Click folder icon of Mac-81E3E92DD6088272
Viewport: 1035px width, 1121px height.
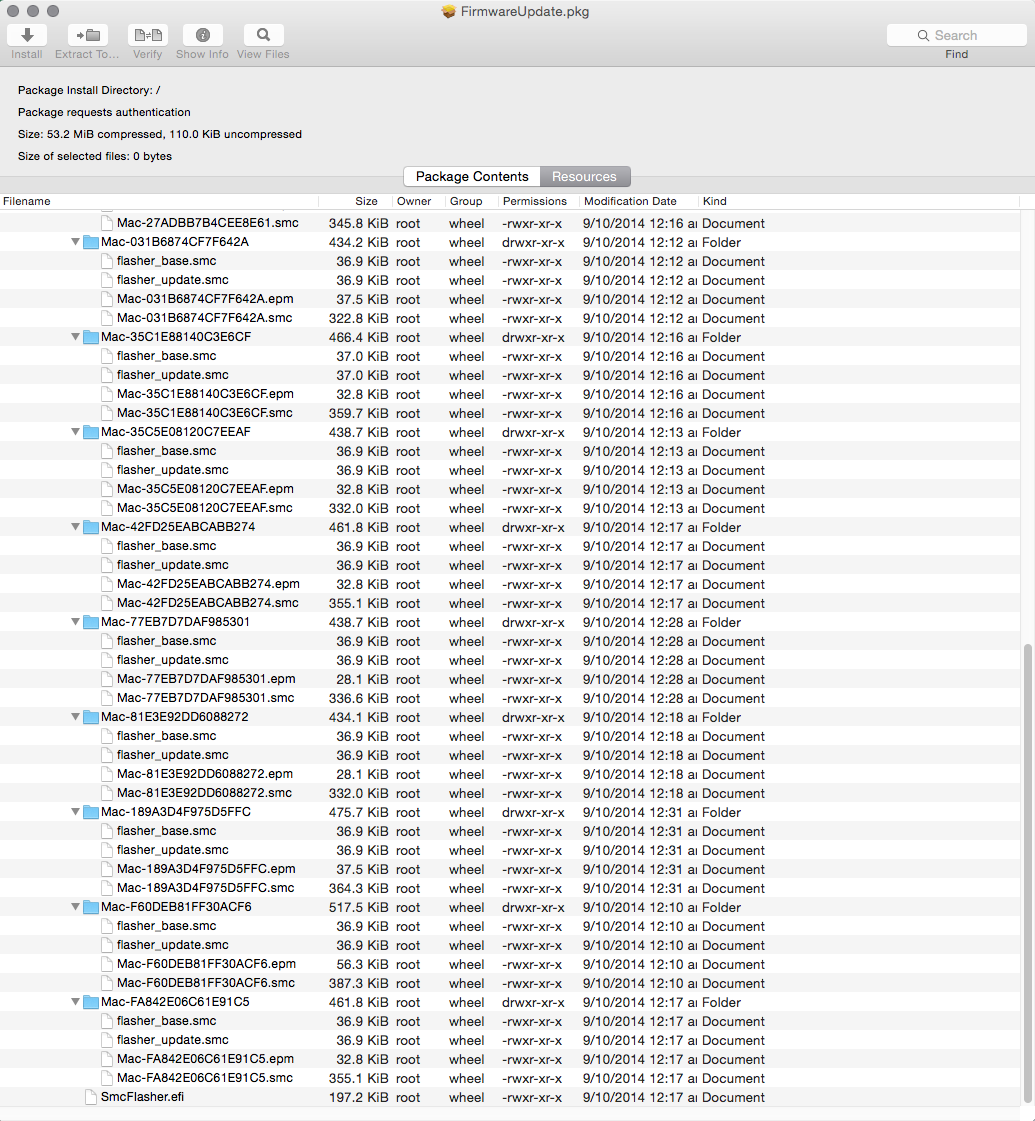point(91,718)
